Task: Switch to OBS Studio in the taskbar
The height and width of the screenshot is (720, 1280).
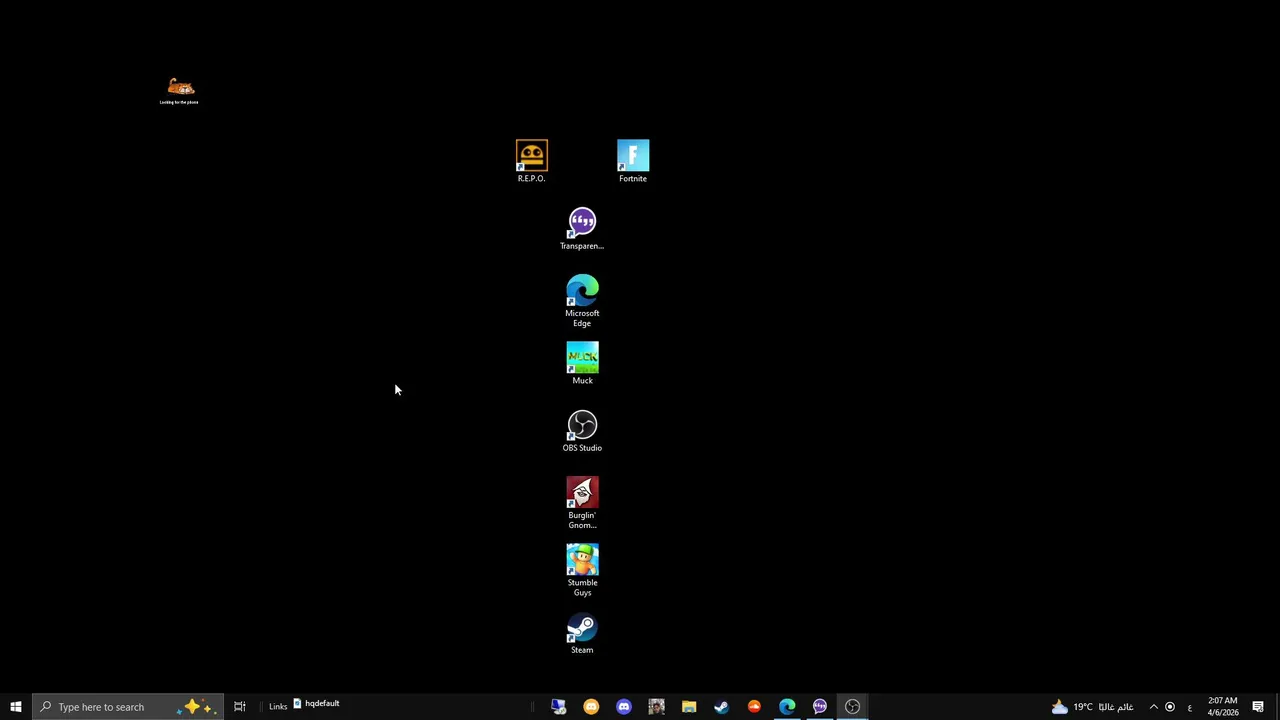Action: [x=852, y=707]
